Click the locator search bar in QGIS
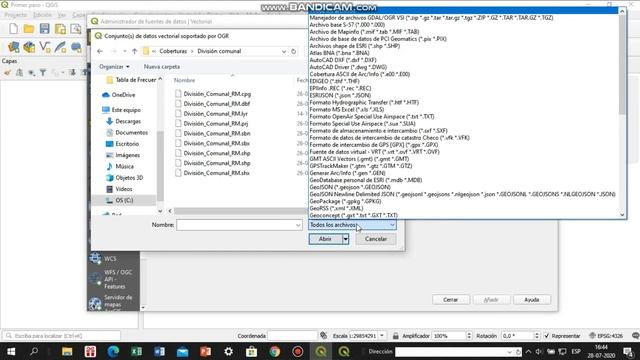The width and height of the screenshot is (640, 360). click(62, 336)
